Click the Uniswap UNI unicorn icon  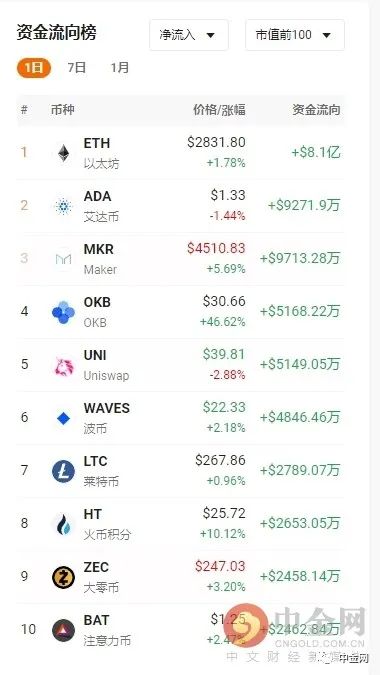tap(64, 365)
